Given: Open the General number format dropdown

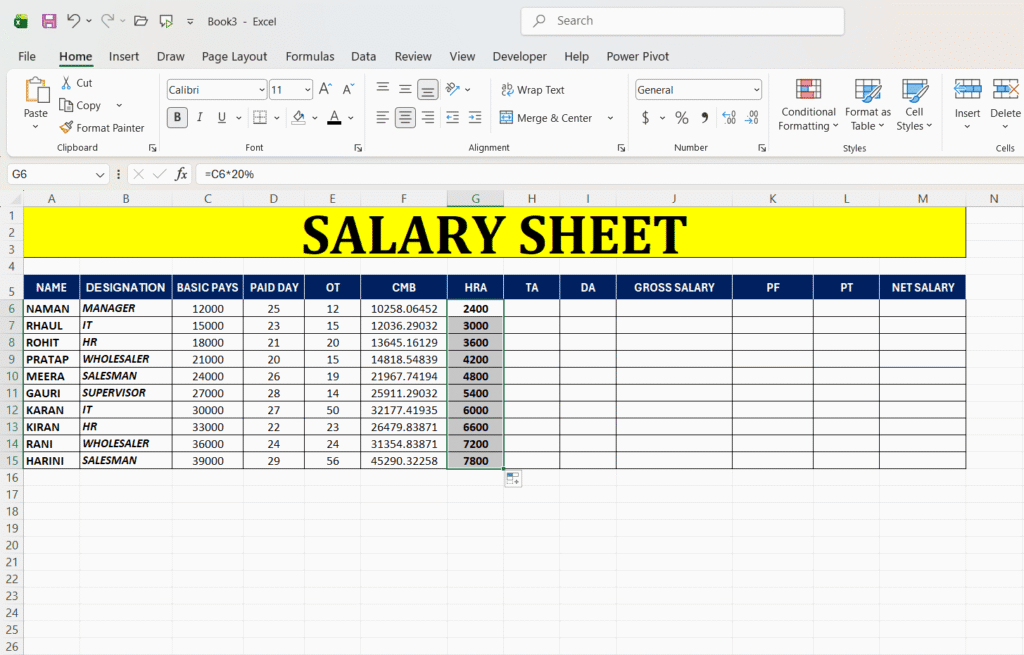Looking at the screenshot, I should point(756,90).
